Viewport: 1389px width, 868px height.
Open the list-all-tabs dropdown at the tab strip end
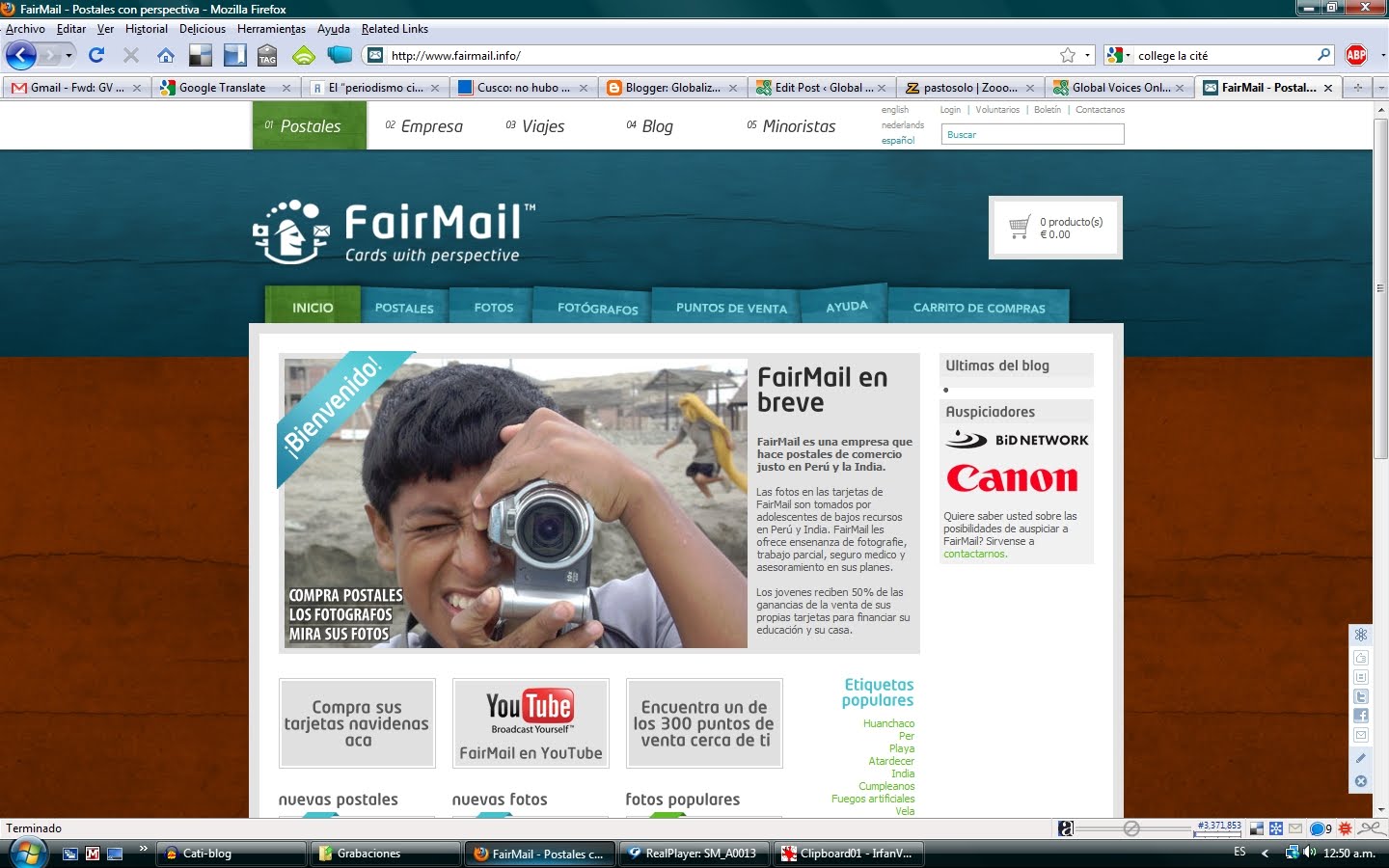1380,88
